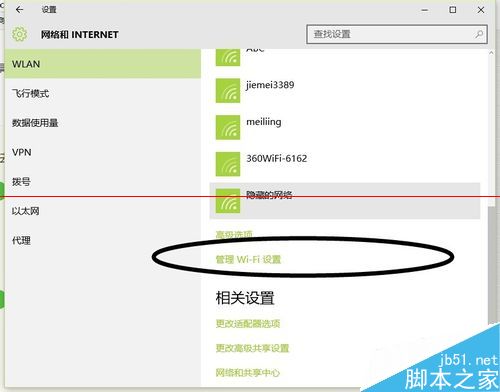The image size is (500, 392).
Task: Focus the 查找设置 search field
Action: [397, 34]
